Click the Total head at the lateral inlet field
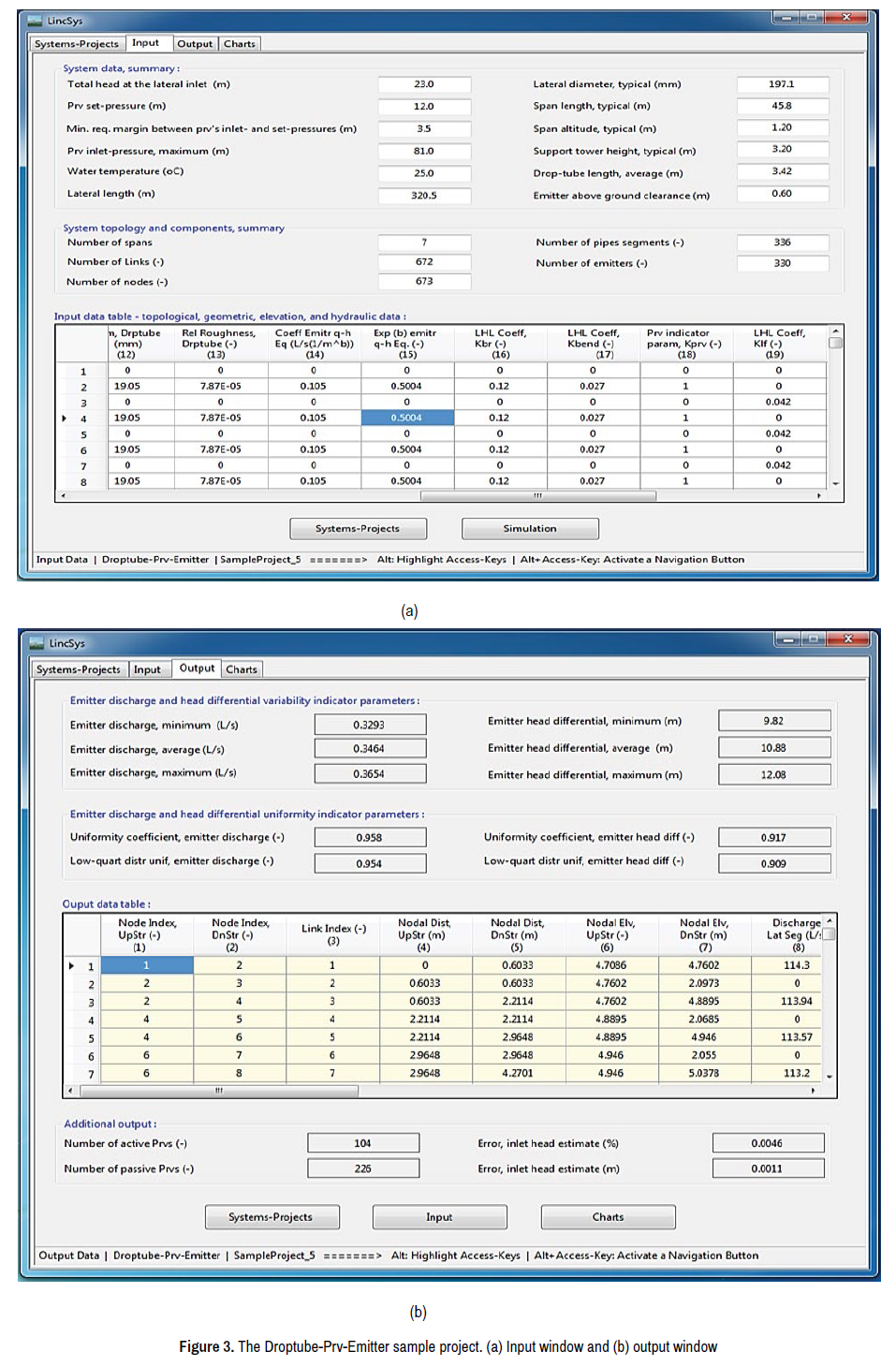 424,85
